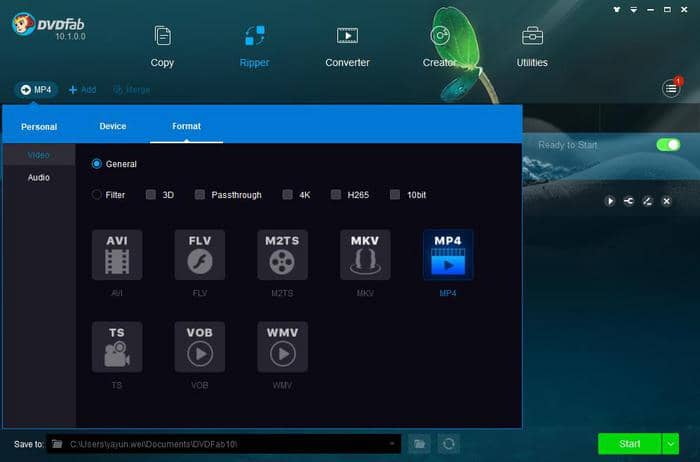The height and width of the screenshot is (462, 700).
Task: Remove the loaded task with X icon
Action: [x=667, y=201]
